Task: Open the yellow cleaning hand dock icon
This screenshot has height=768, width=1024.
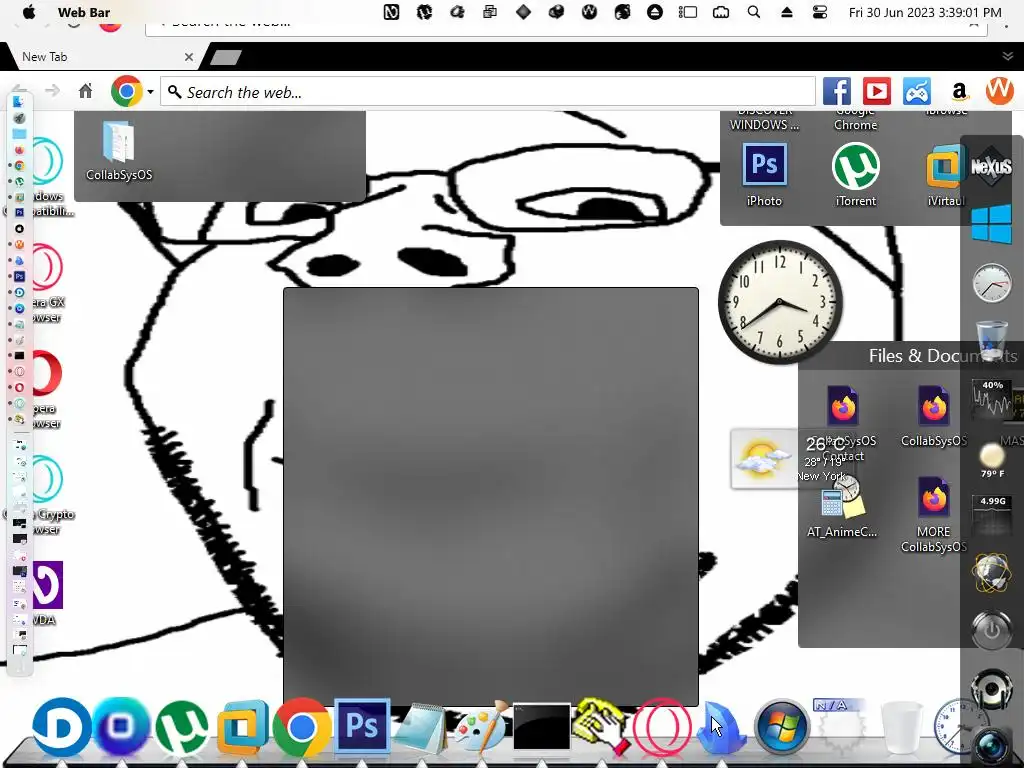Action: pyautogui.click(x=601, y=725)
